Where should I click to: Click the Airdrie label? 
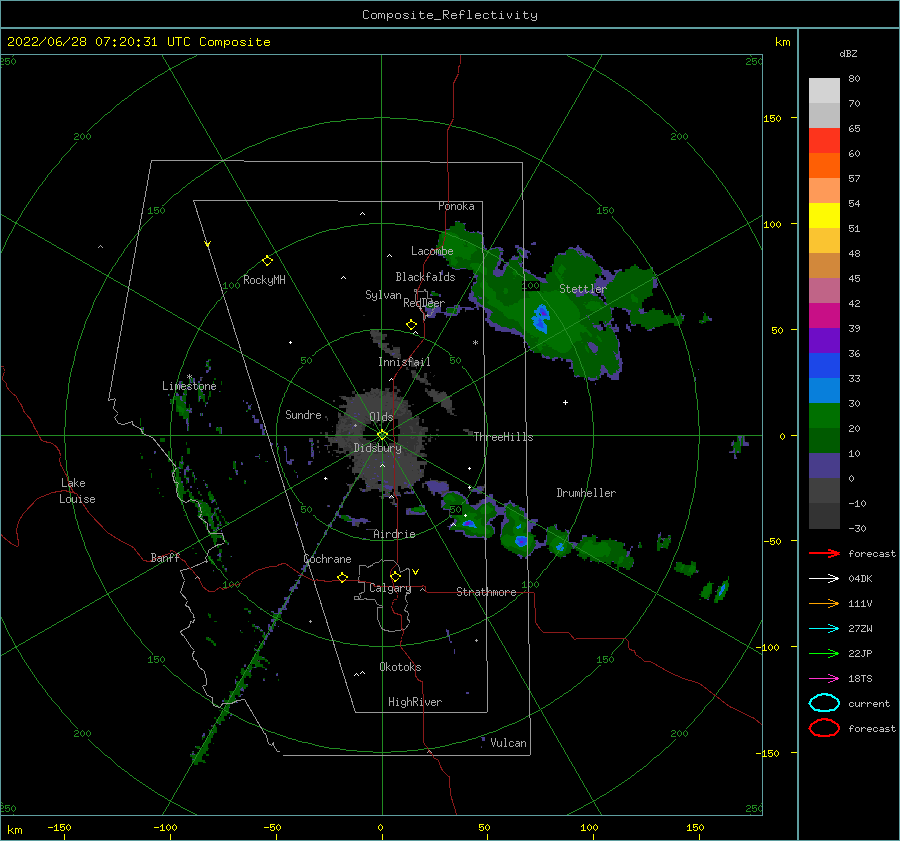pos(394,534)
